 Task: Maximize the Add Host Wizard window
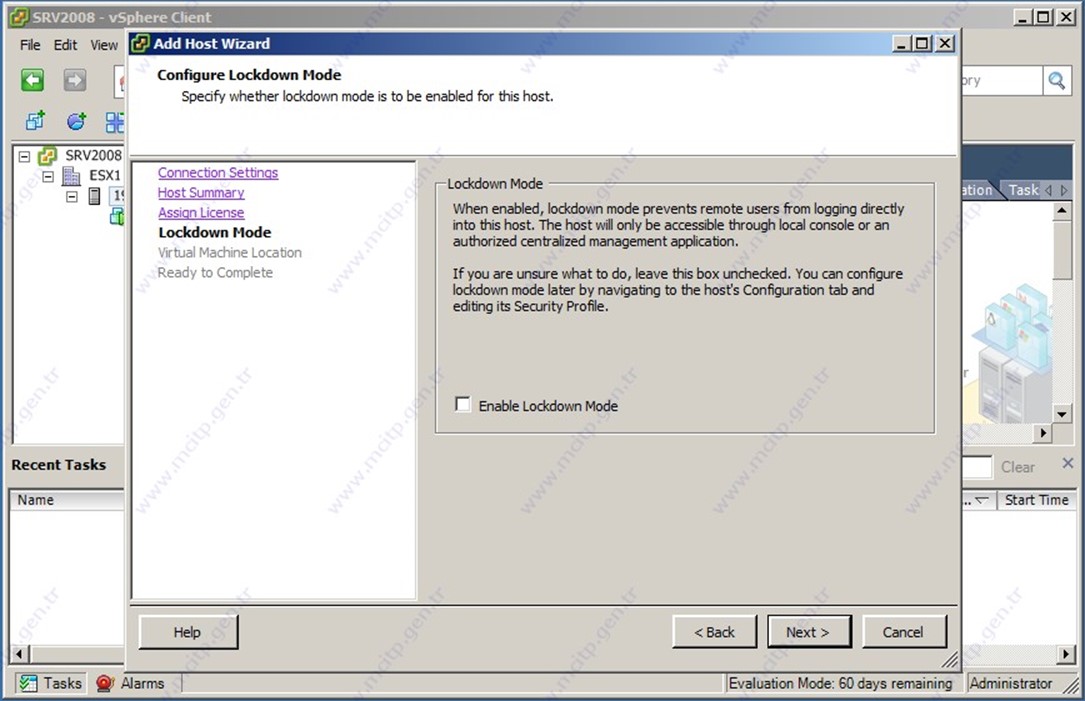coord(922,44)
